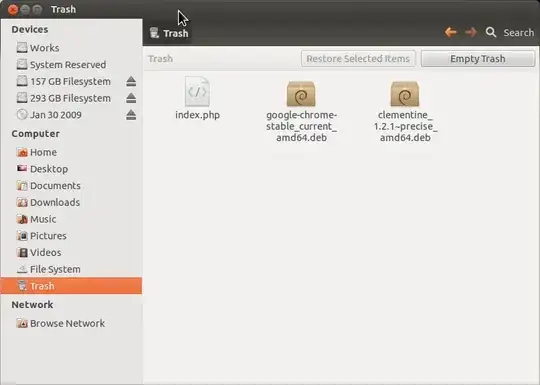The width and height of the screenshot is (540, 385).
Task: Eject the Jan 30 2009 disc
Action: (x=131, y=115)
